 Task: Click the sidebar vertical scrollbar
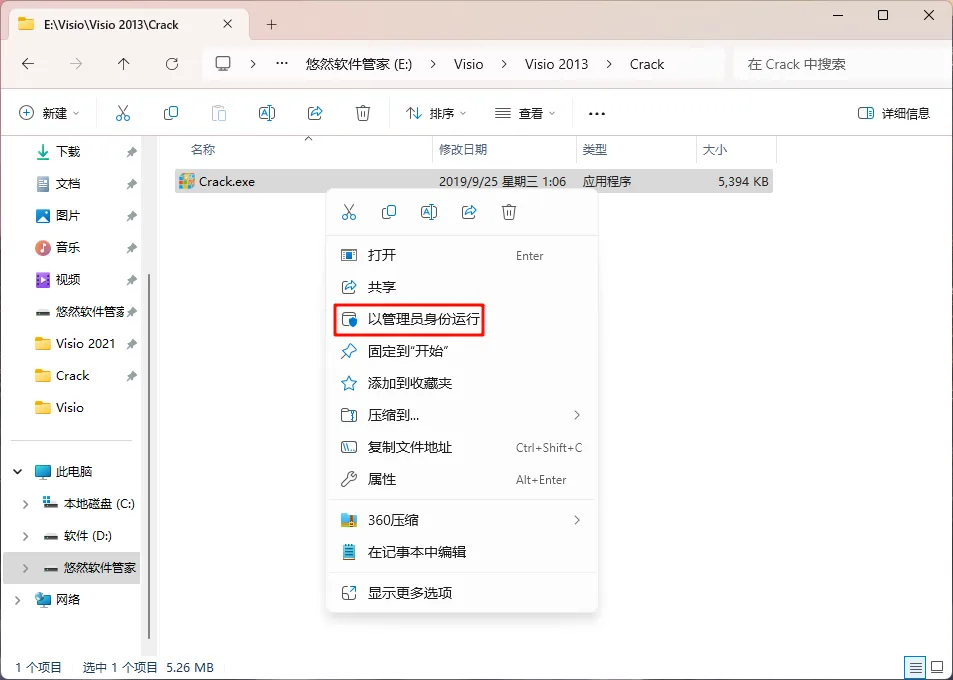pos(150,456)
